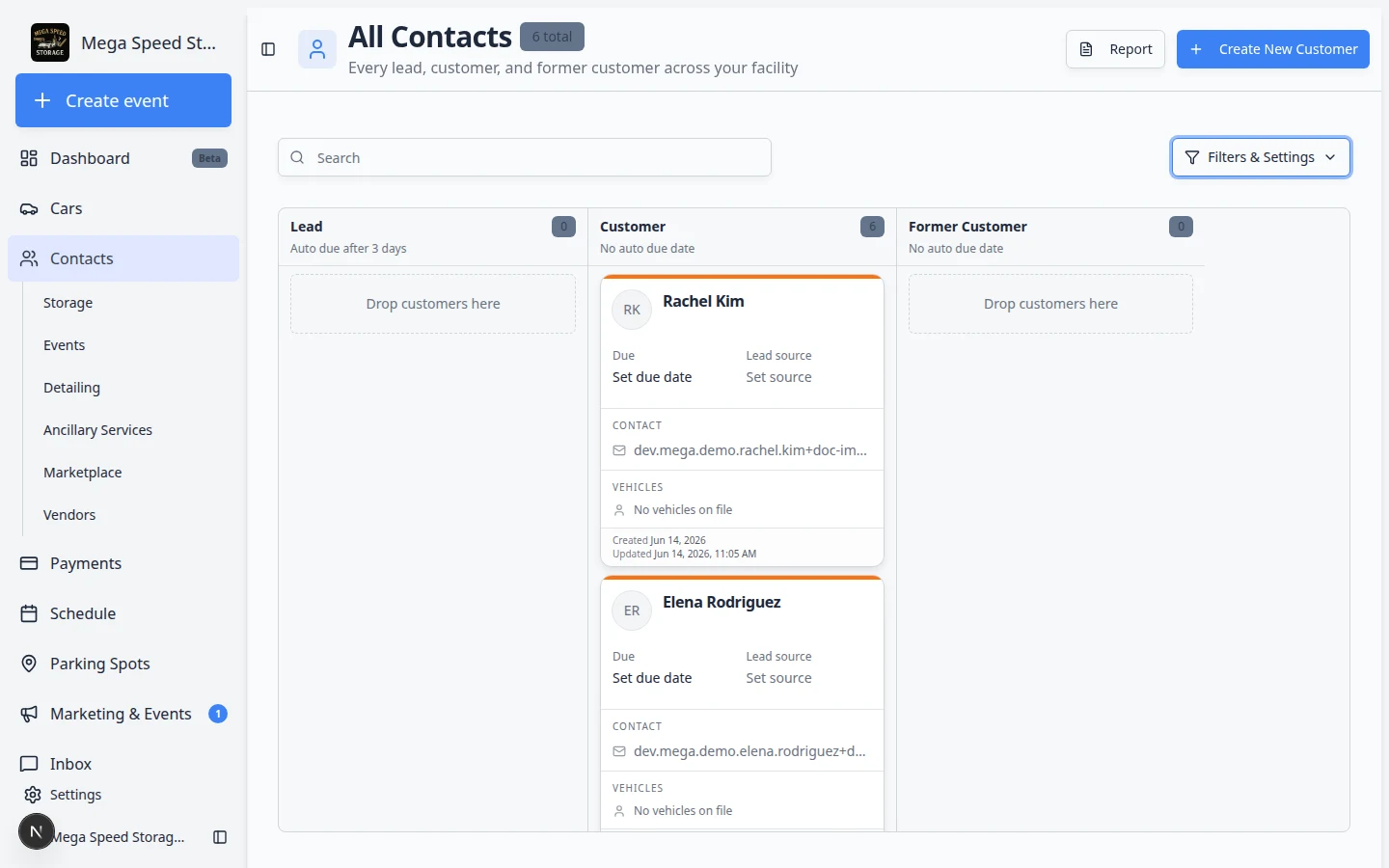Image resolution: width=1389 pixels, height=868 pixels.
Task: Open Rachel Kim's contact name
Action: pos(703,301)
